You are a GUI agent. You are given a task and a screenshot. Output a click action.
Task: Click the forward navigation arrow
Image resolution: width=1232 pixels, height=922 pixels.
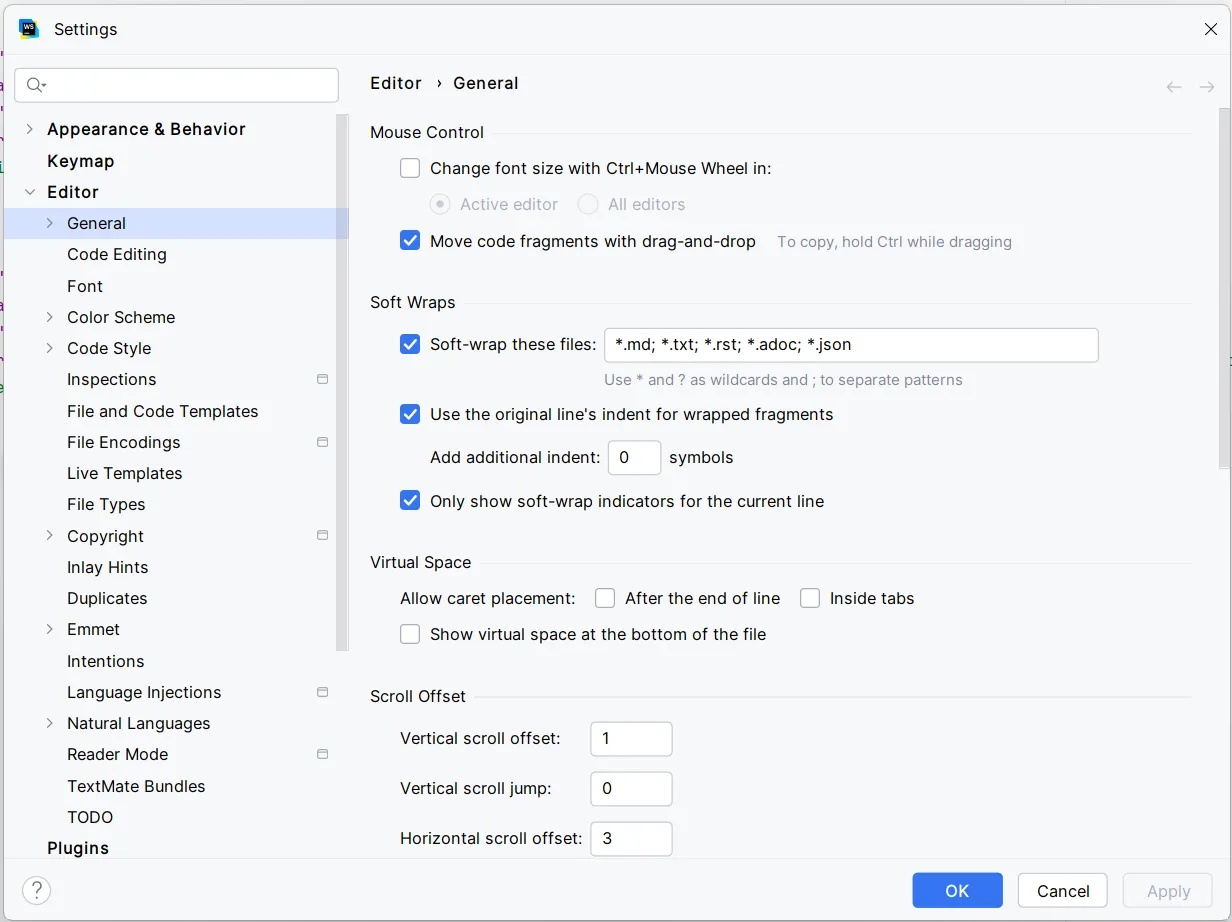coord(1207,87)
